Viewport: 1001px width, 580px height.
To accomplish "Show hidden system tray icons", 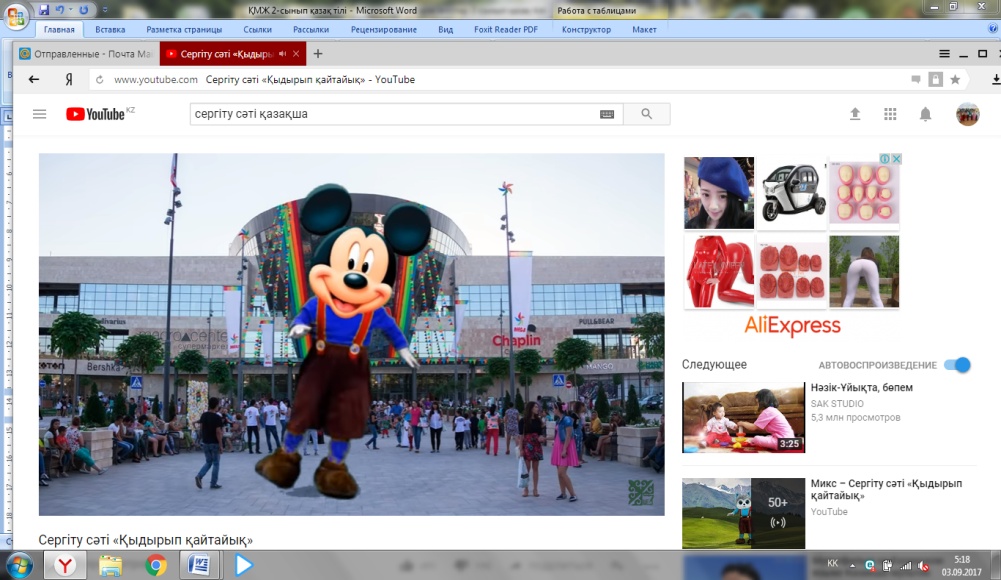I will pos(852,565).
